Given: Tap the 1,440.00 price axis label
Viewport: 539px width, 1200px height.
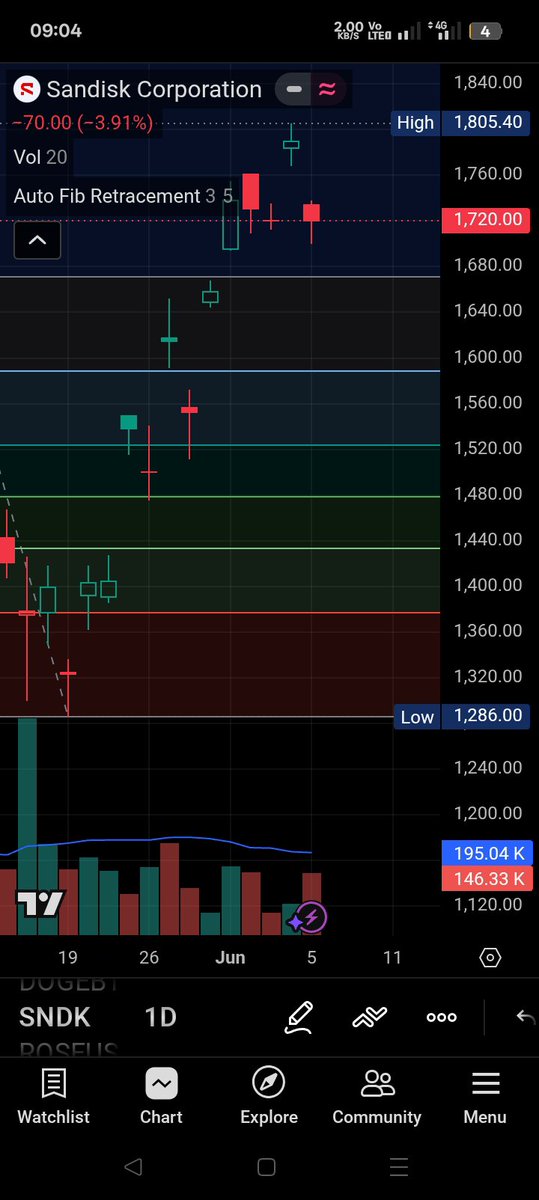Looking at the screenshot, I should [x=487, y=540].
